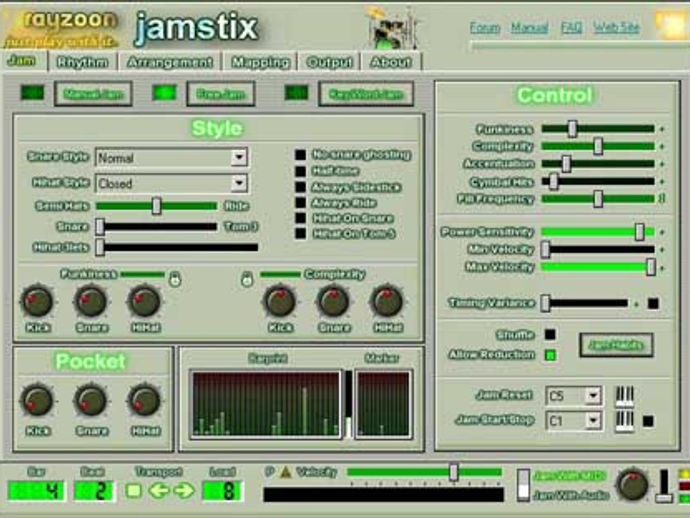The height and width of the screenshot is (518, 690).
Task: Enable the Half-time checkbox
Action: [300, 171]
